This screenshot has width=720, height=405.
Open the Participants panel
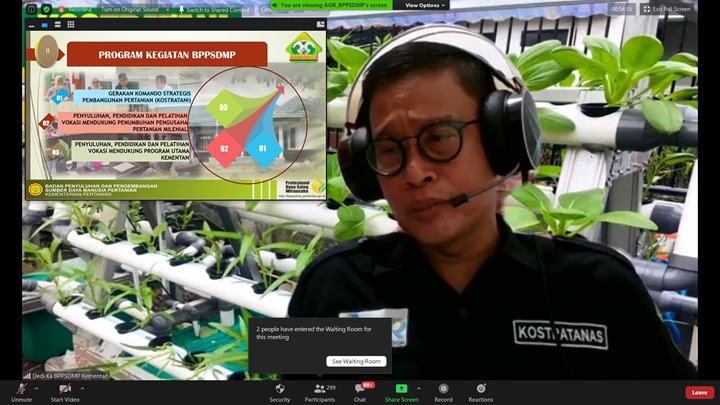pyautogui.click(x=320, y=393)
